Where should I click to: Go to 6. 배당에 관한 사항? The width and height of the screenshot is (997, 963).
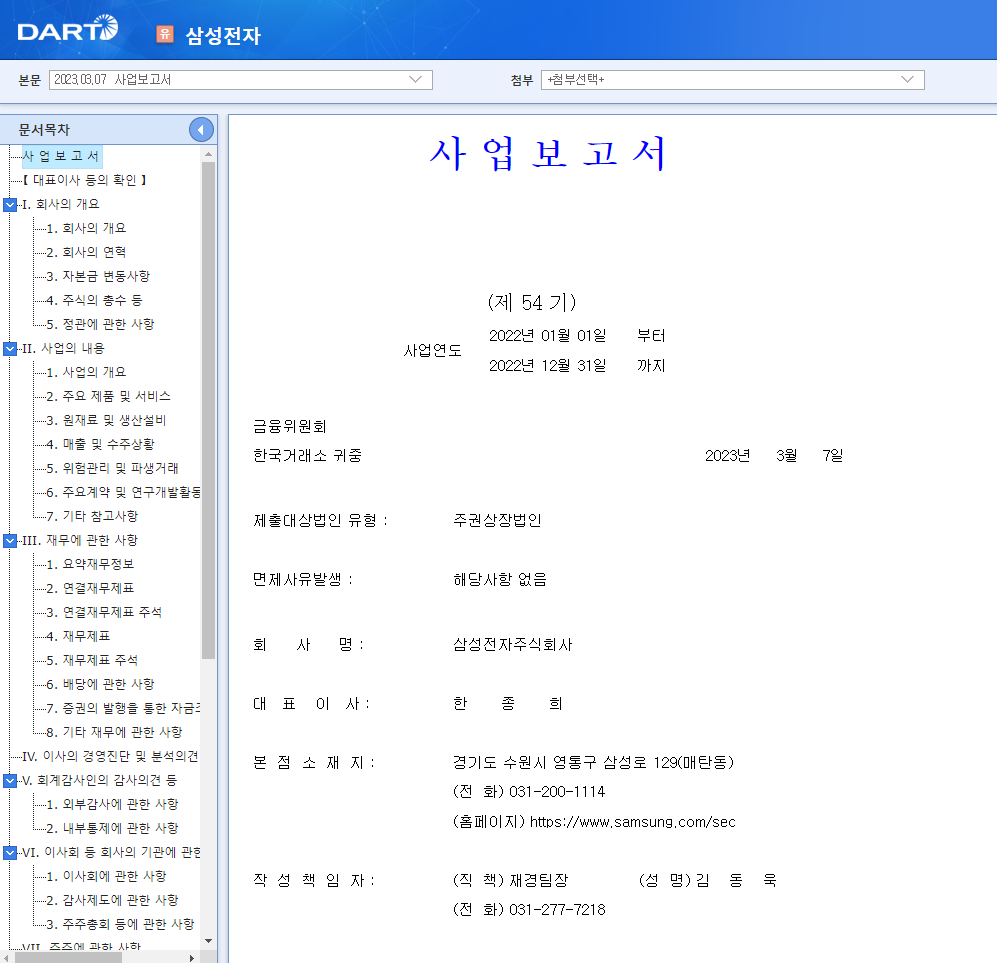(100, 685)
